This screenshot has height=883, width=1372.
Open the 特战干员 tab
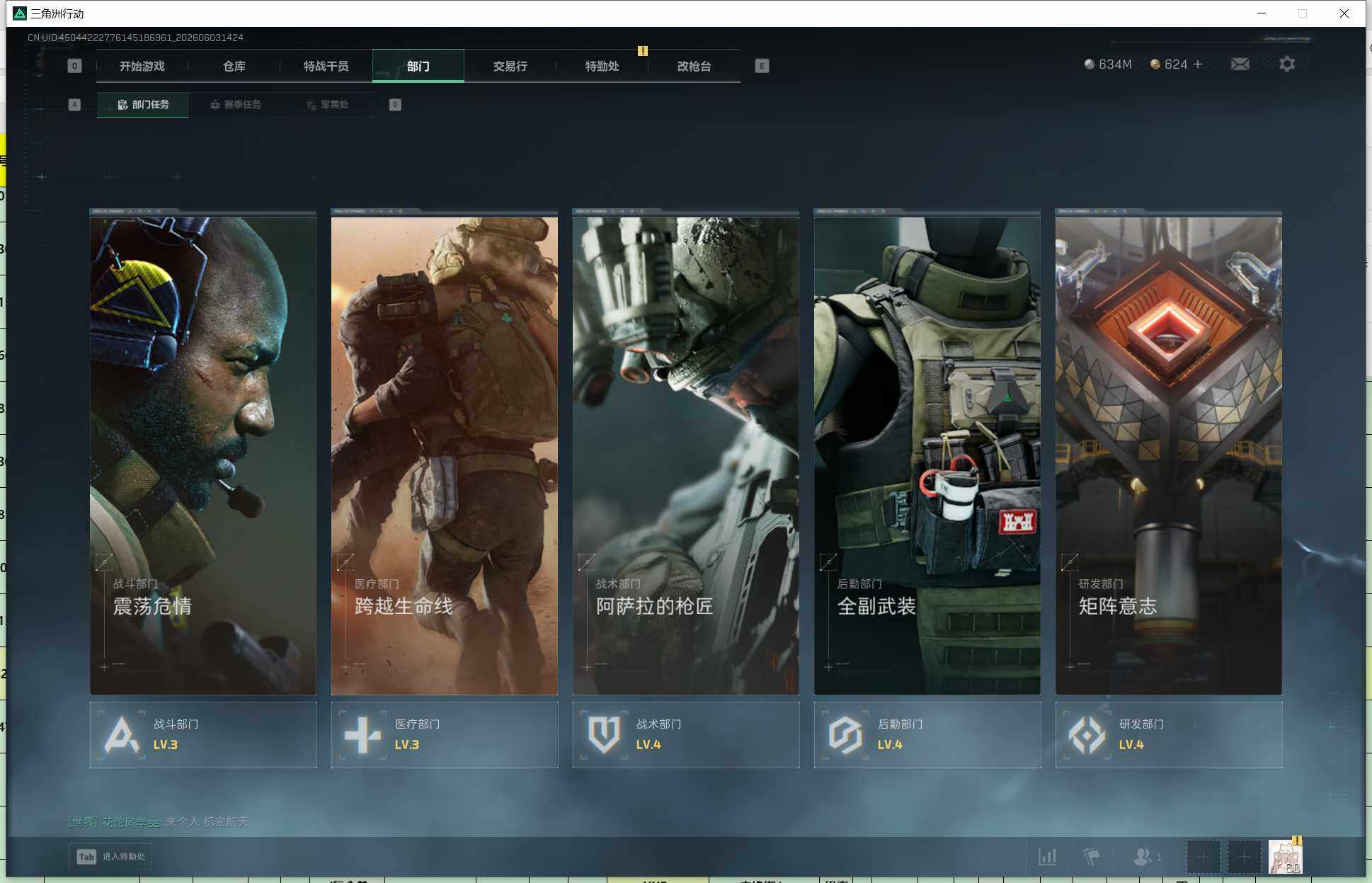[x=326, y=66]
